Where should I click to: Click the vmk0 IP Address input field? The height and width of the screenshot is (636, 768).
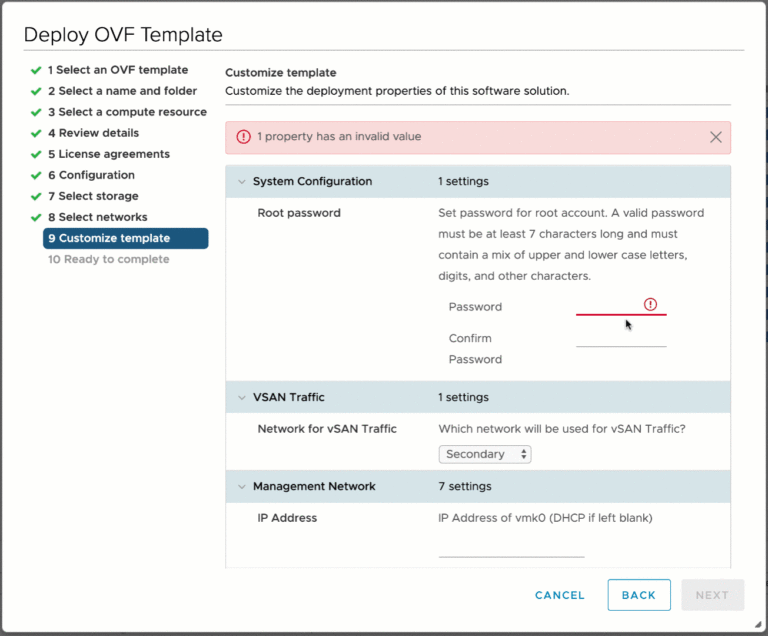click(511, 547)
